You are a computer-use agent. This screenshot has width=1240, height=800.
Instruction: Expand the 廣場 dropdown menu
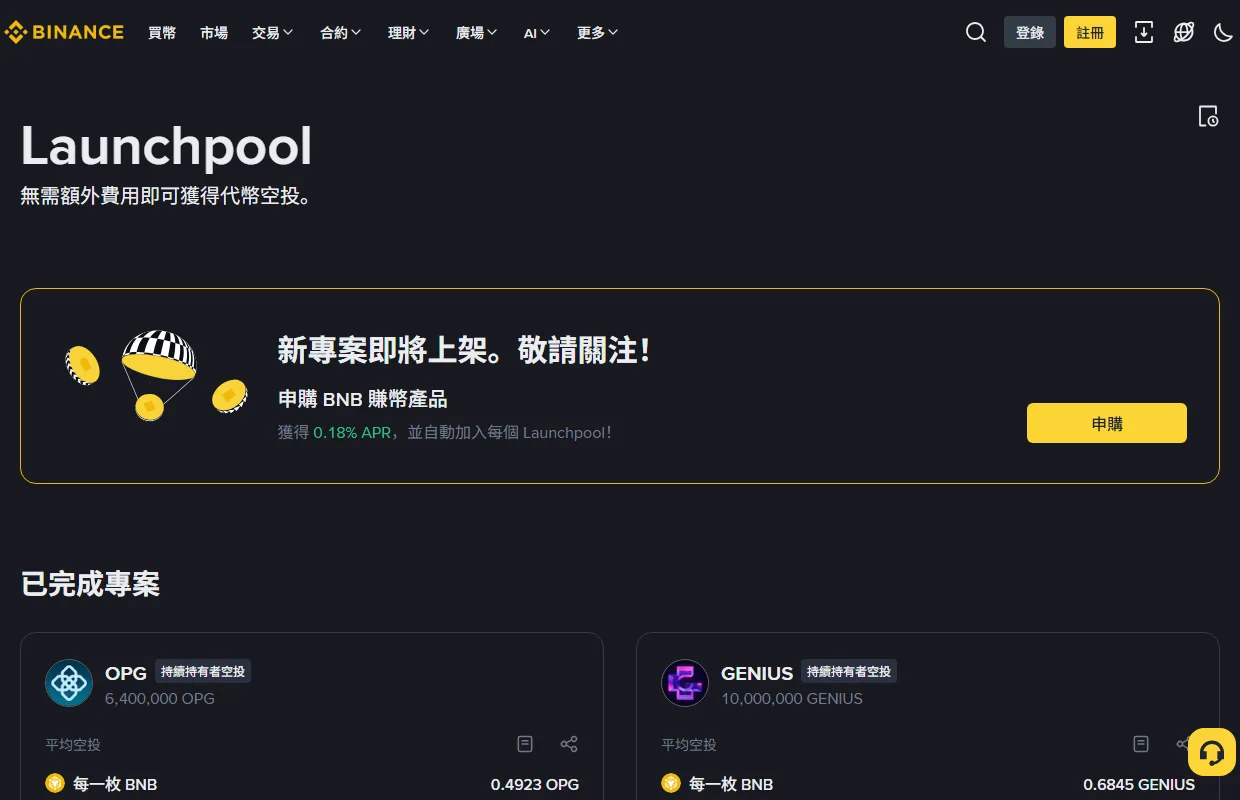[477, 33]
